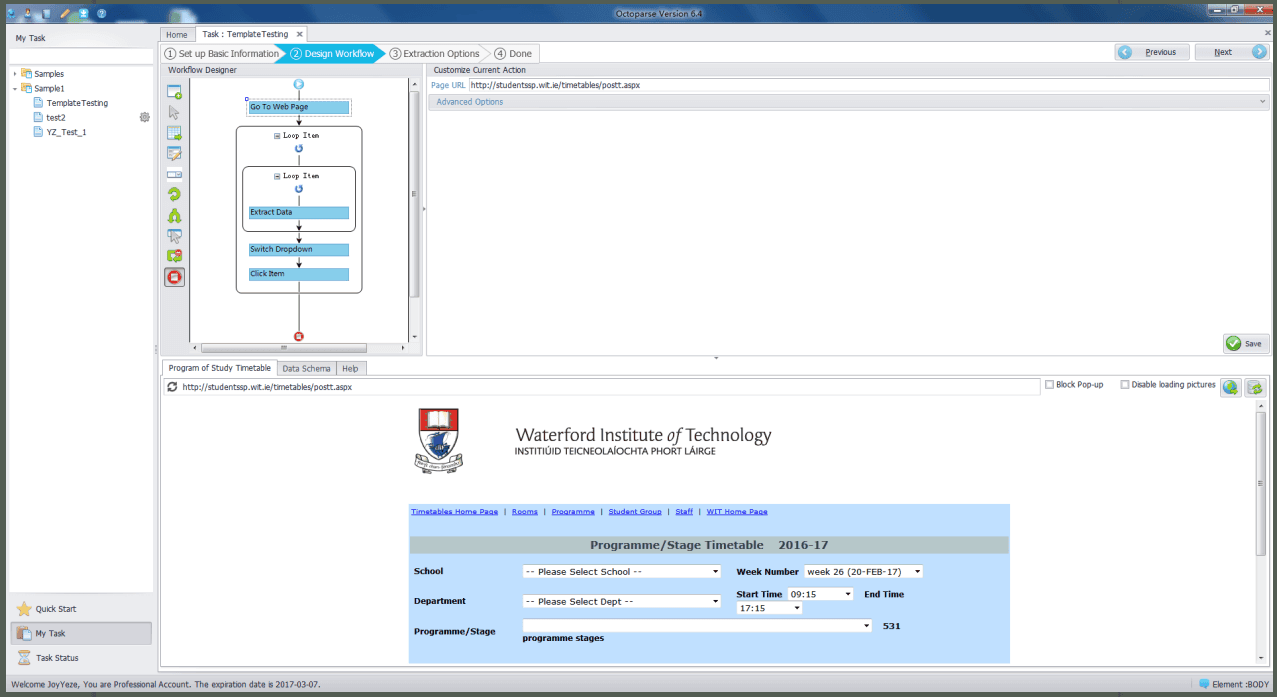Open the Start Time 09:15 dropdown

click(x=821, y=594)
